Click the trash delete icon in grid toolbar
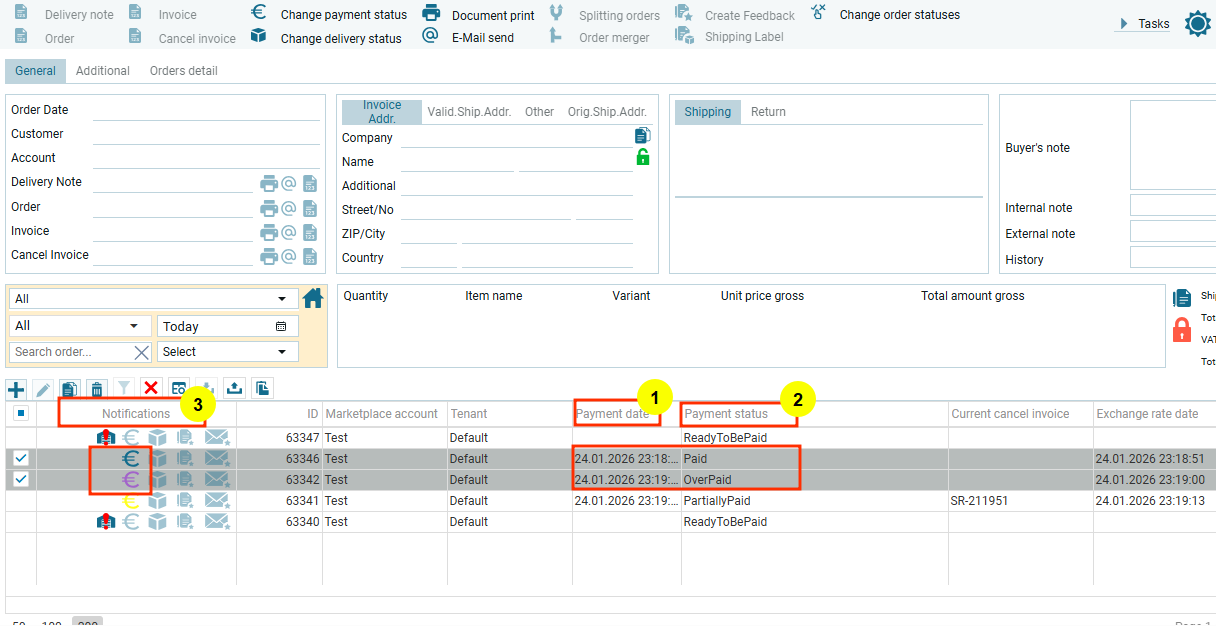1216x626 pixels. coord(96,389)
